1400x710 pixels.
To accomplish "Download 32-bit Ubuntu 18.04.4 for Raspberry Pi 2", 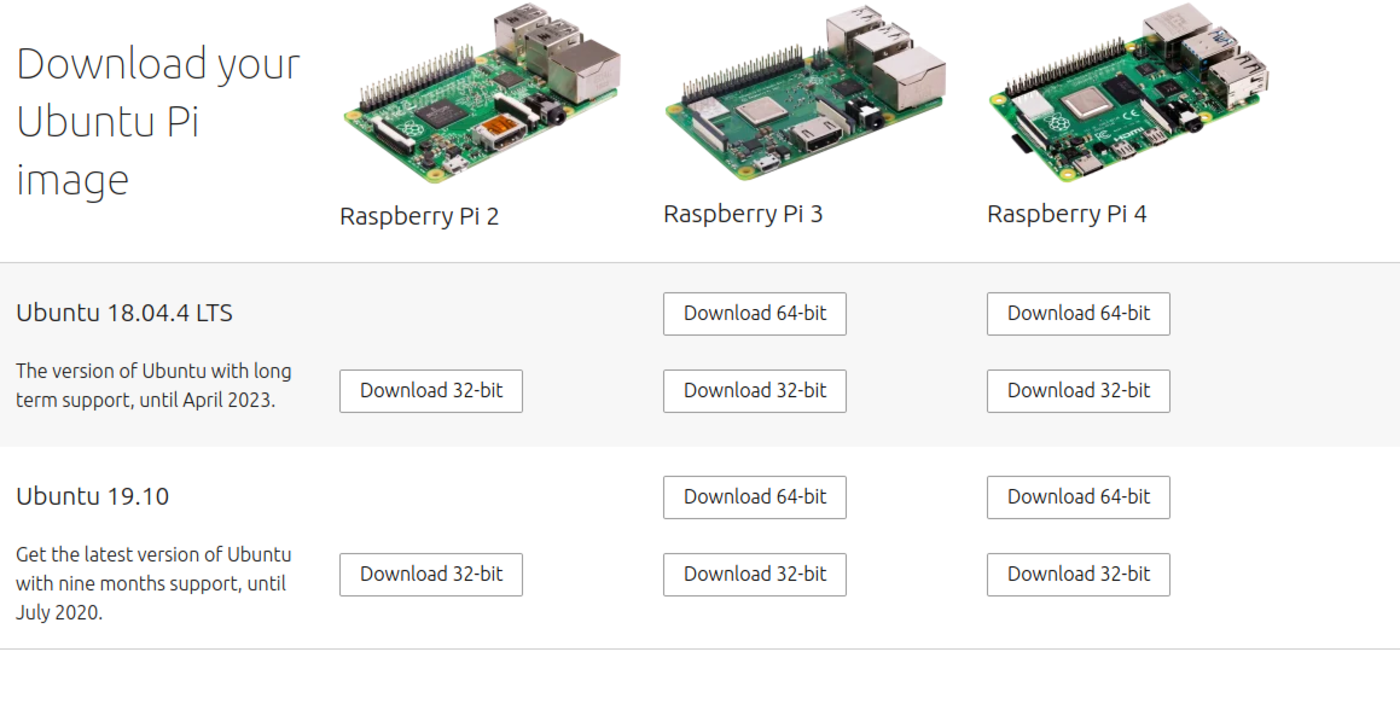I will 431,391.
